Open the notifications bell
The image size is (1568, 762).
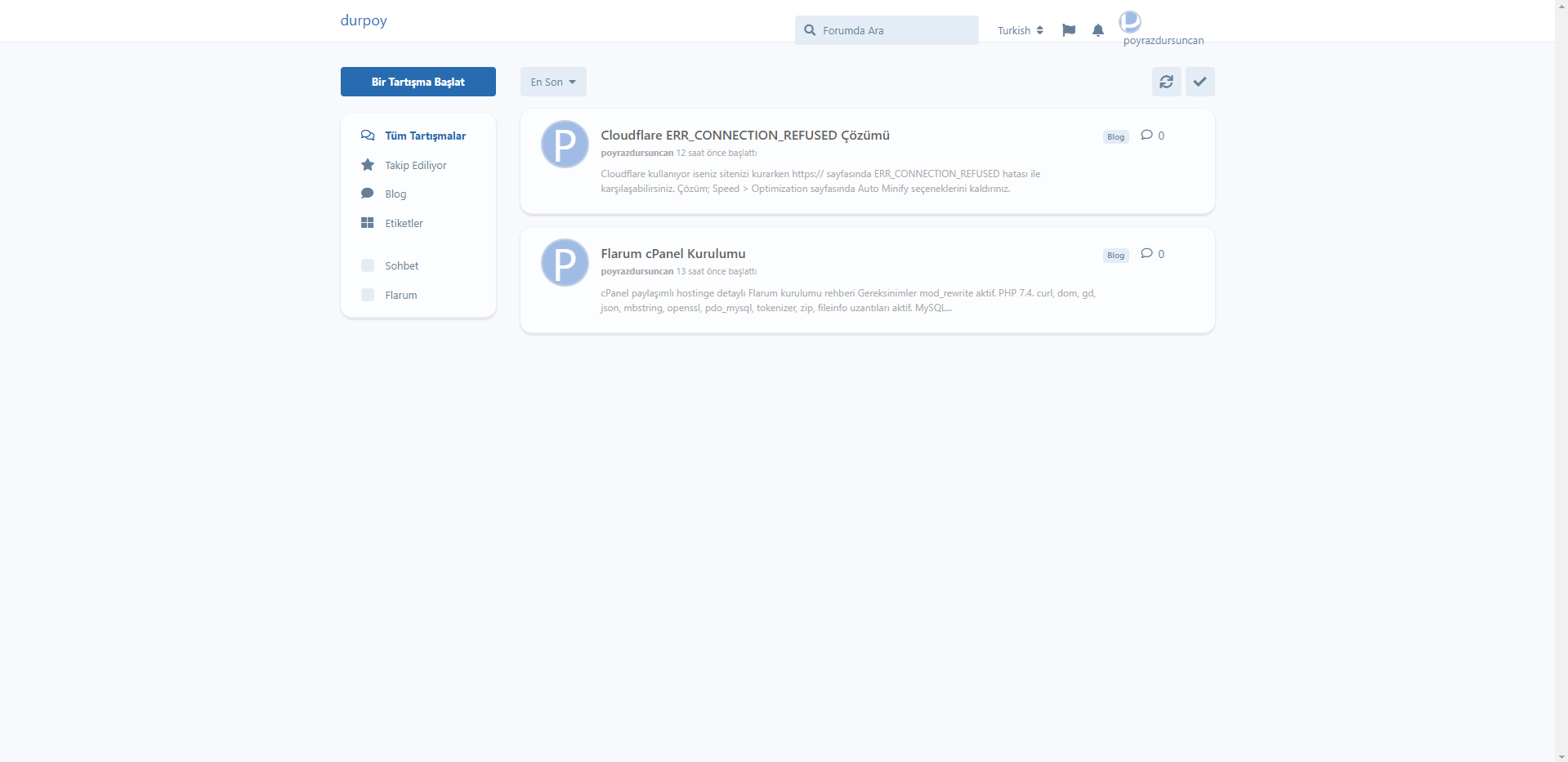1097,30
